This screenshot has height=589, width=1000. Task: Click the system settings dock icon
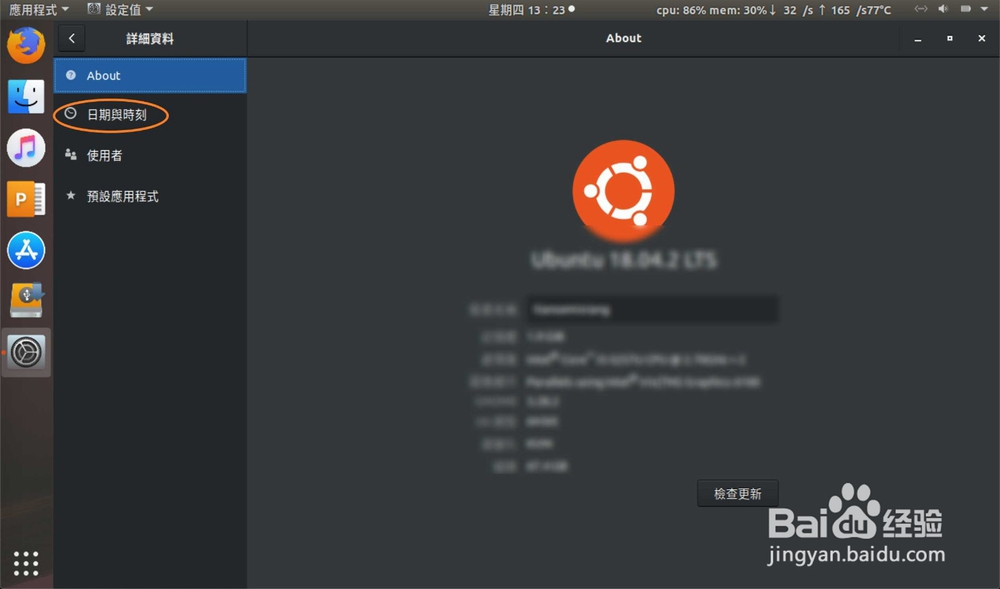click(26, 352)
